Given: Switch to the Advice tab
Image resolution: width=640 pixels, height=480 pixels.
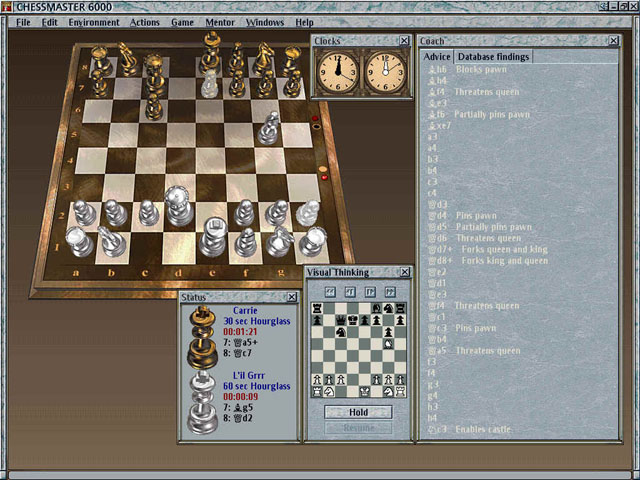Looking at the screenshot, I should coord(437,57).
